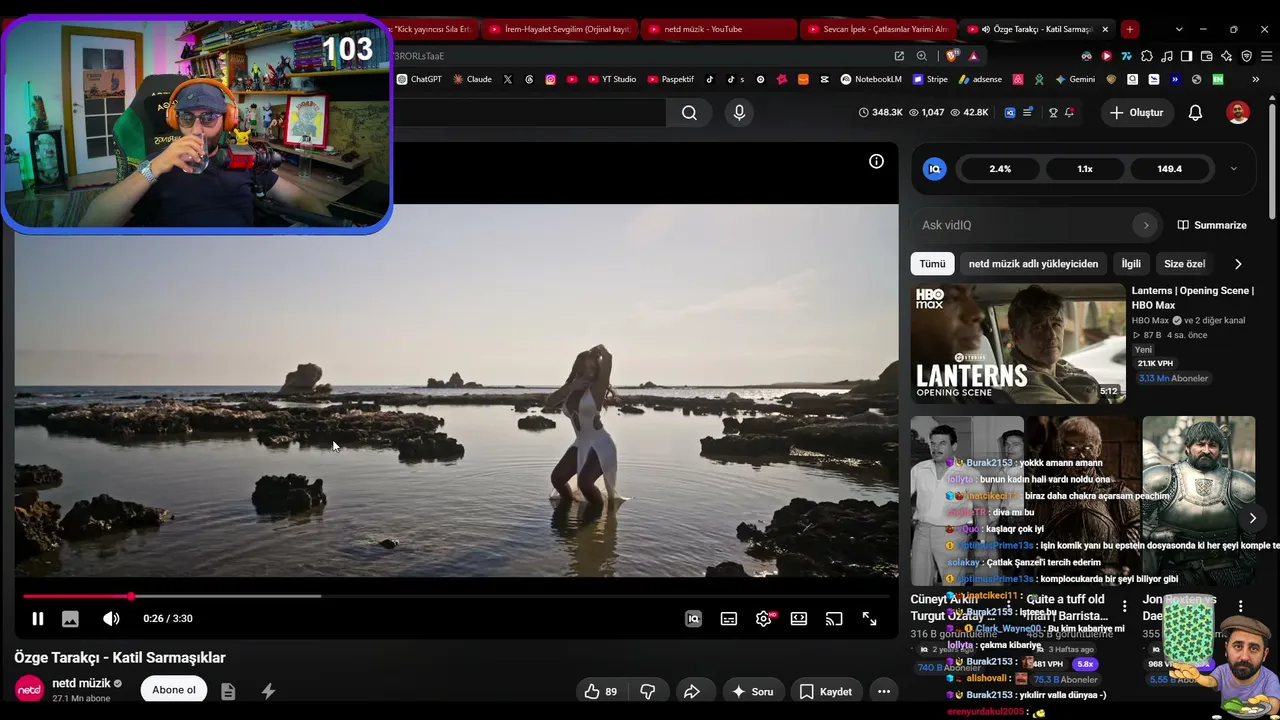Mute the video using the speaker icon

click(111, 619)
